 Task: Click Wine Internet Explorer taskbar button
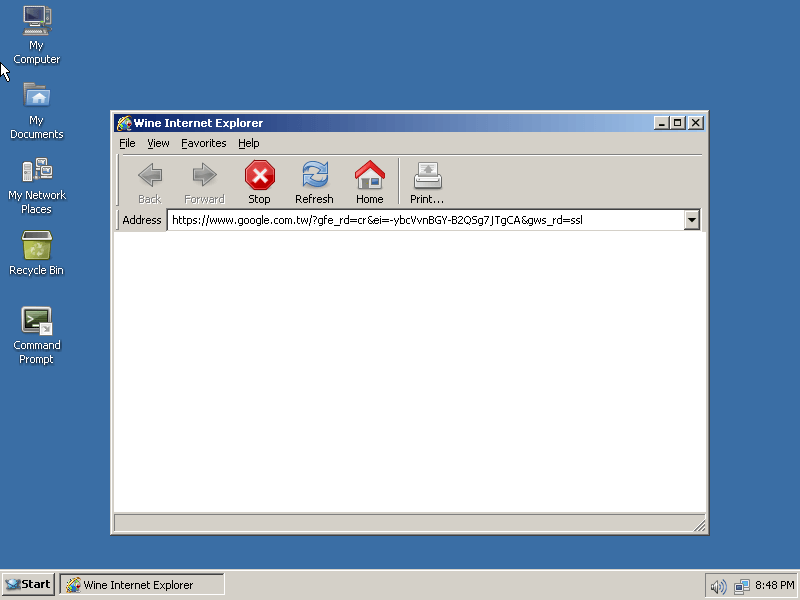tap(142, 585)
